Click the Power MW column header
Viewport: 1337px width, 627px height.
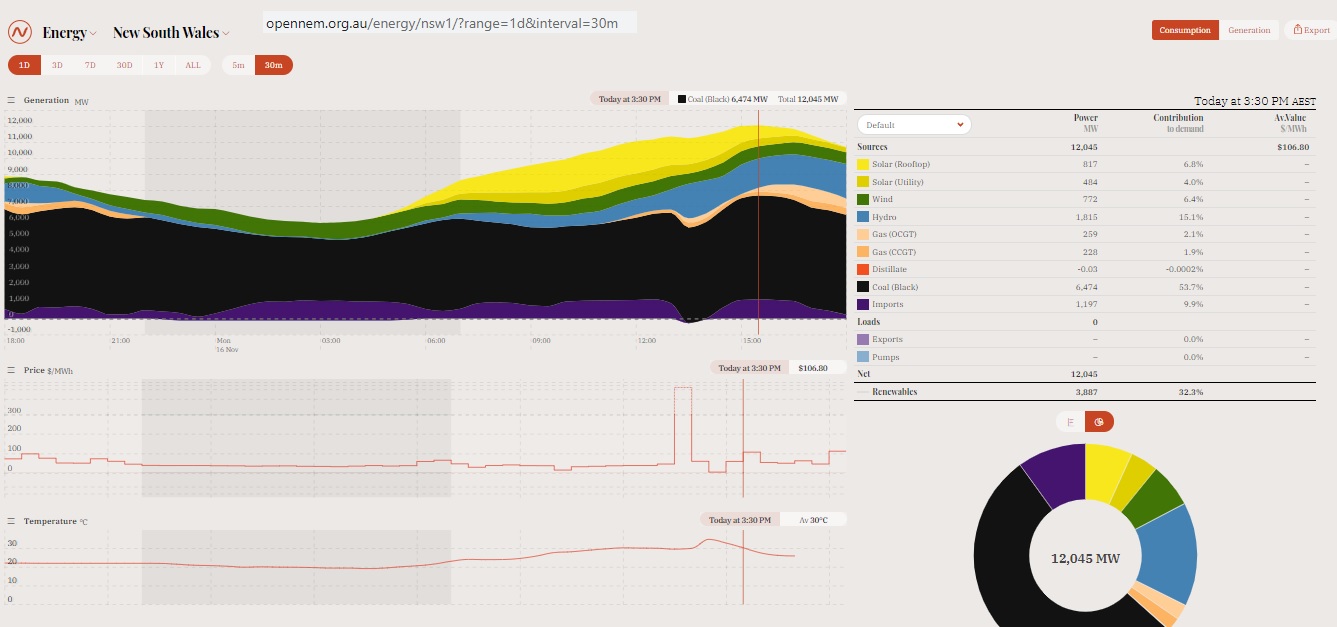coord(1085,123)
